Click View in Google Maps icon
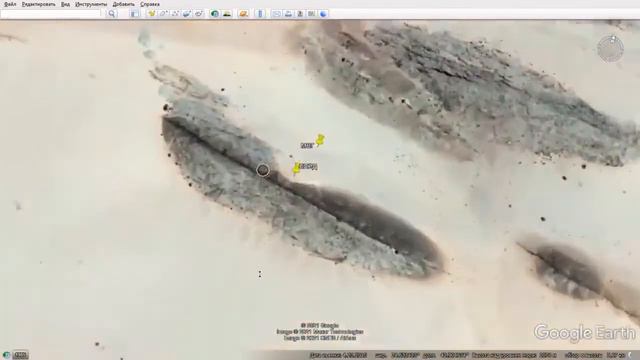640x360 pixels. point(311,13)
